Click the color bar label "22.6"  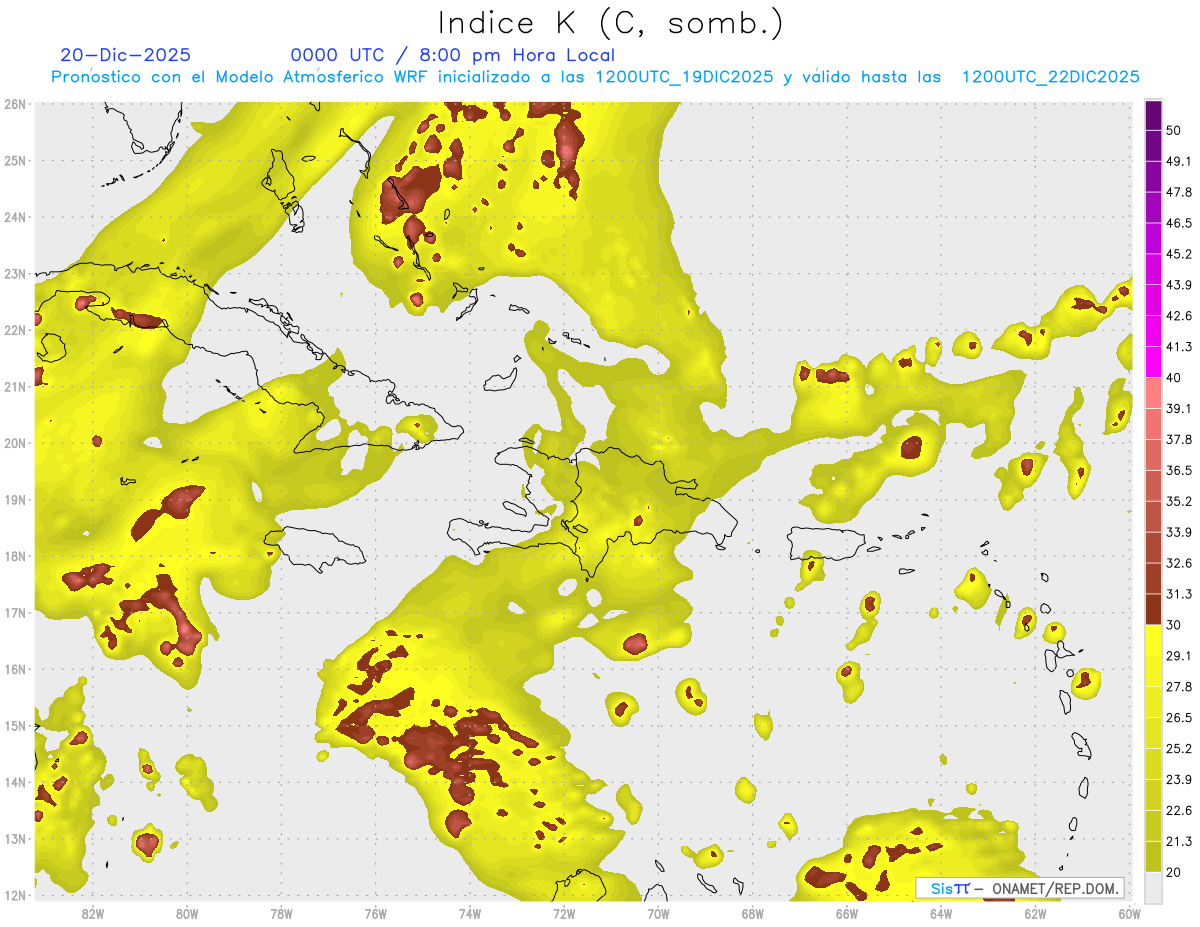[1179, 811]
